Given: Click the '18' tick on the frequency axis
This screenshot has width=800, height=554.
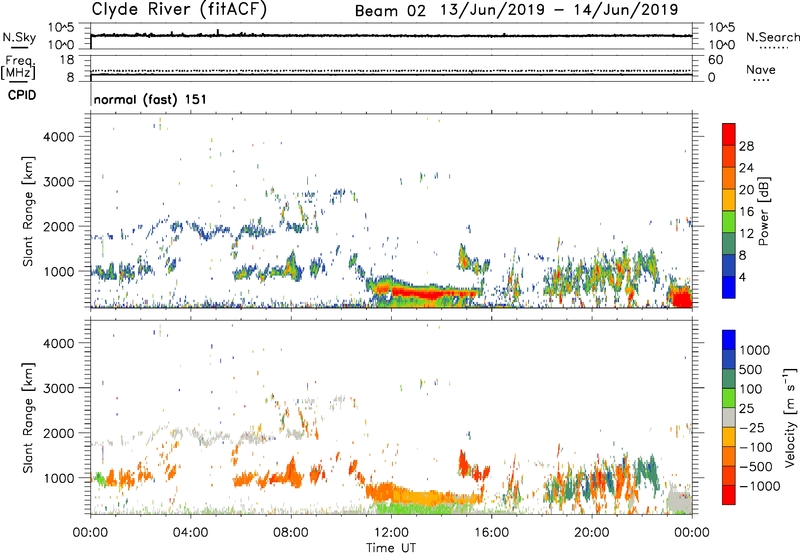Looking at the screenshot, I should [x=67, y=60].
